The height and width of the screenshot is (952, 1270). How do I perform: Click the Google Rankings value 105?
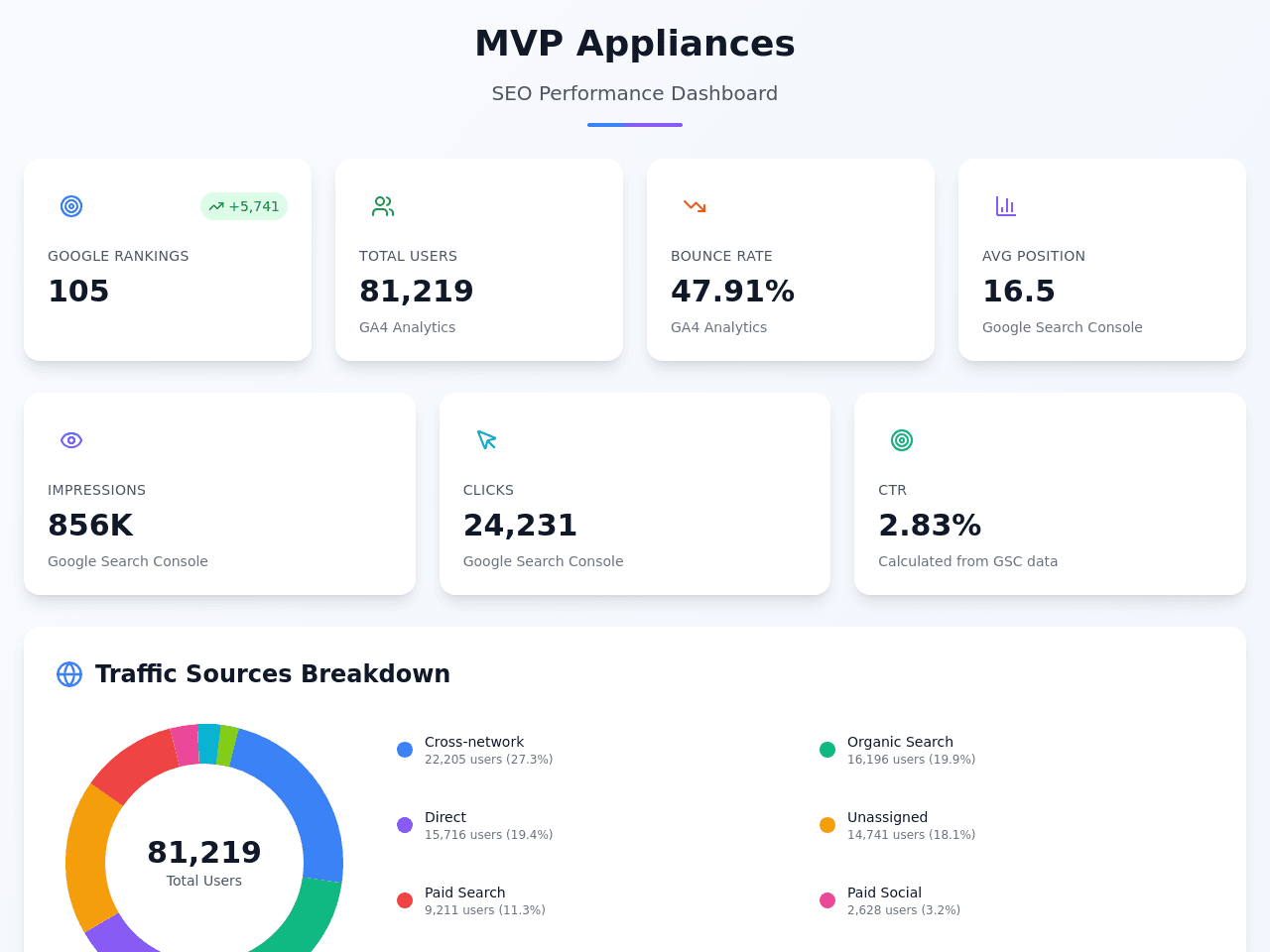coord(78,291)
